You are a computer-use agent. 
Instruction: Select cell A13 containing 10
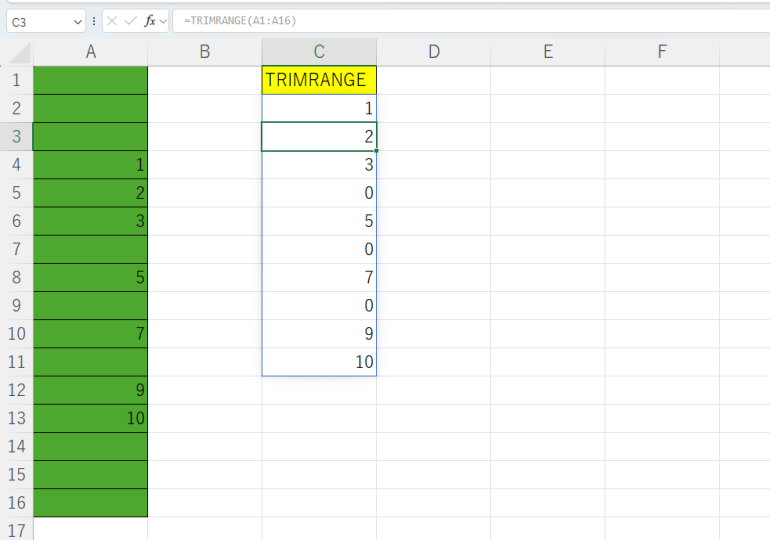[x=90, y=418]
